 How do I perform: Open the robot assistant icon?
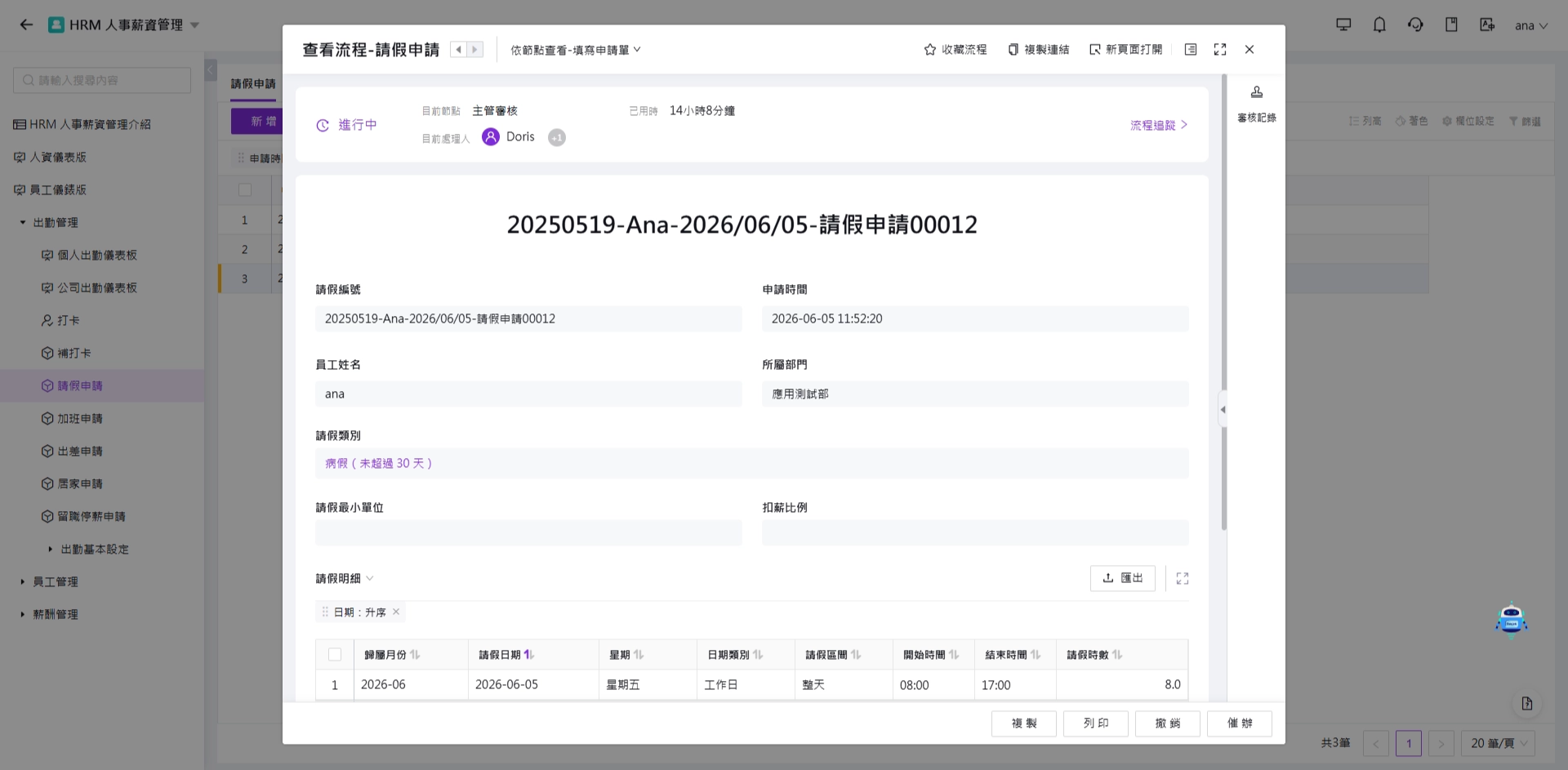point(1511,619)
